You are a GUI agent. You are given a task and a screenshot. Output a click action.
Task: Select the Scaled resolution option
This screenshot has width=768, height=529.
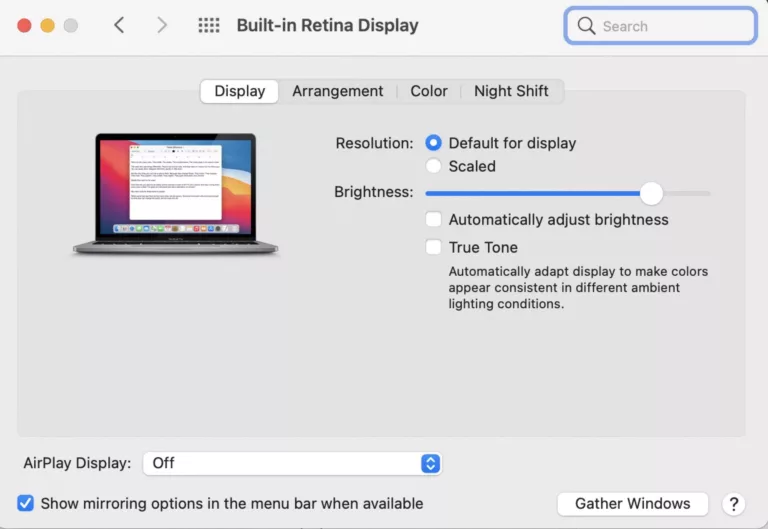point(434,166)
